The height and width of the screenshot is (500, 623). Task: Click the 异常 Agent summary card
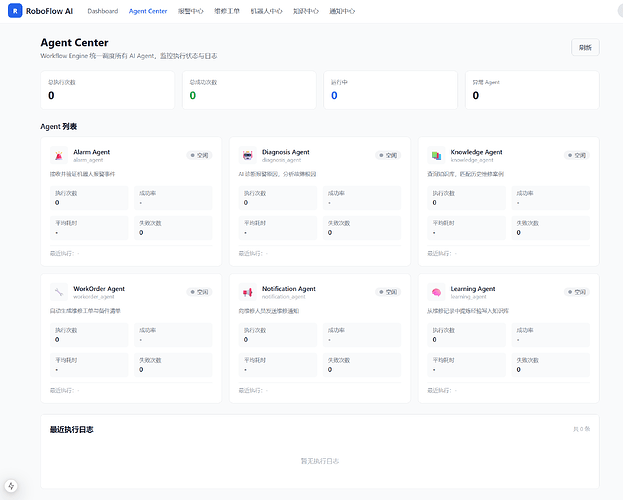532,90
